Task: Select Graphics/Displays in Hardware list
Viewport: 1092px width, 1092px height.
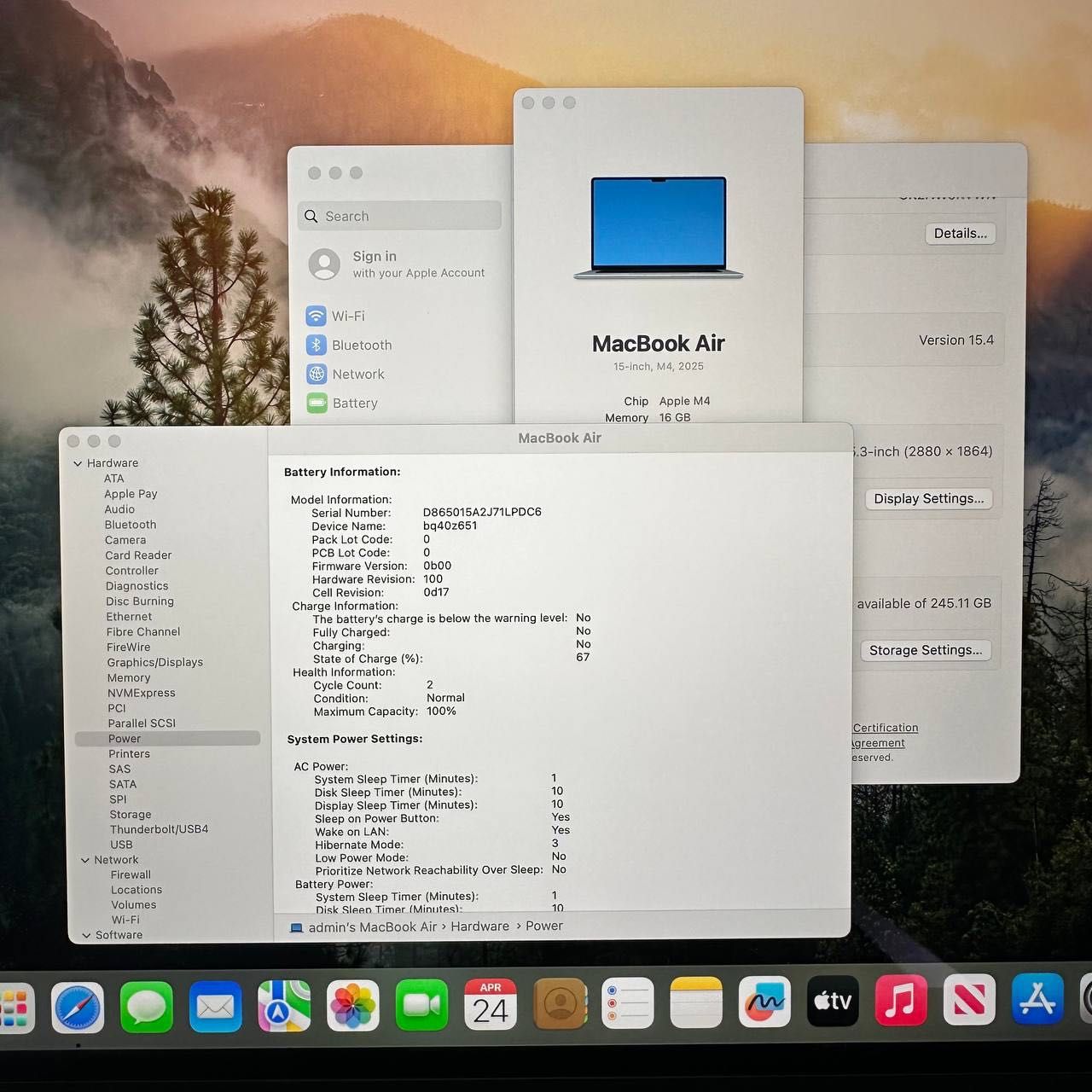Action: 154,662
